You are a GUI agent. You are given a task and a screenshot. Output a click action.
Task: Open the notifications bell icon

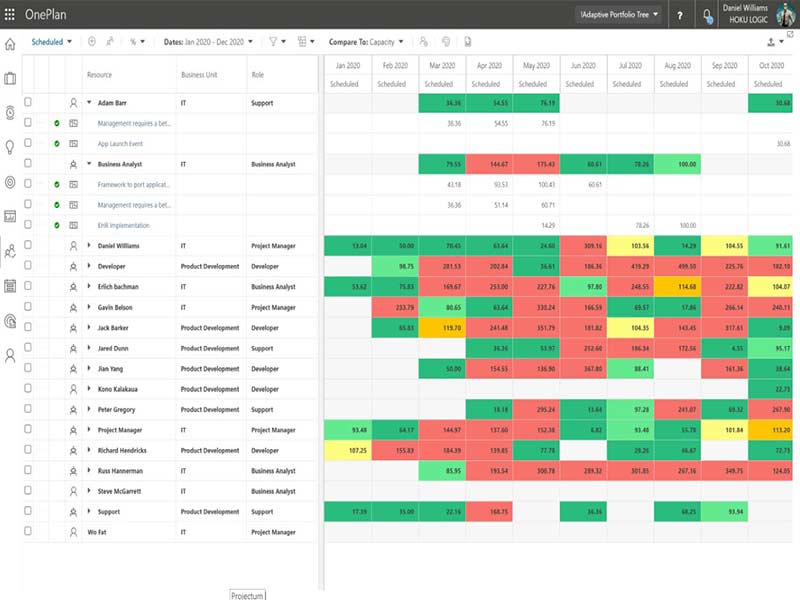coord(708,16)
